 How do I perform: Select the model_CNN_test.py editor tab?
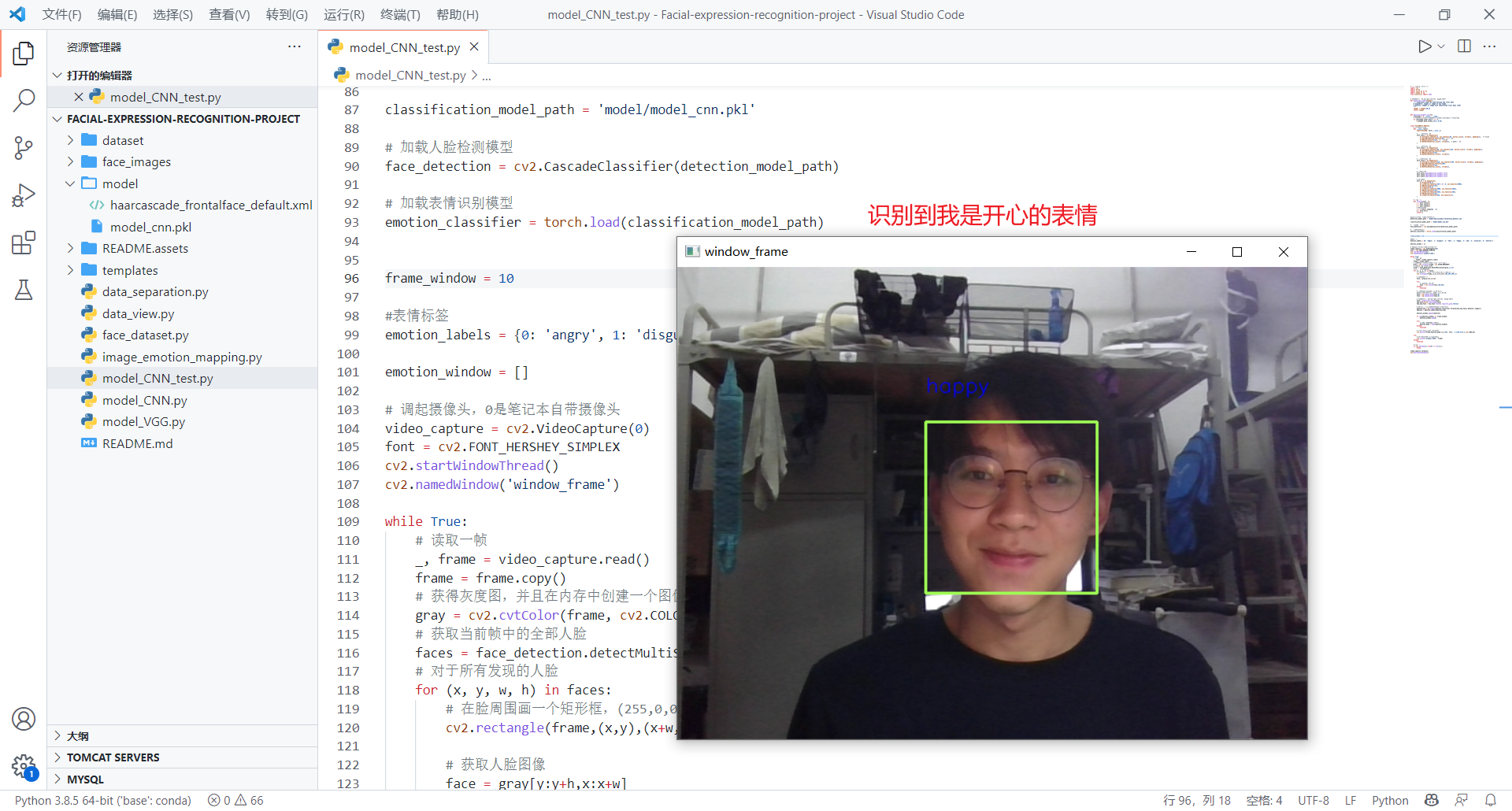point(404,47)
